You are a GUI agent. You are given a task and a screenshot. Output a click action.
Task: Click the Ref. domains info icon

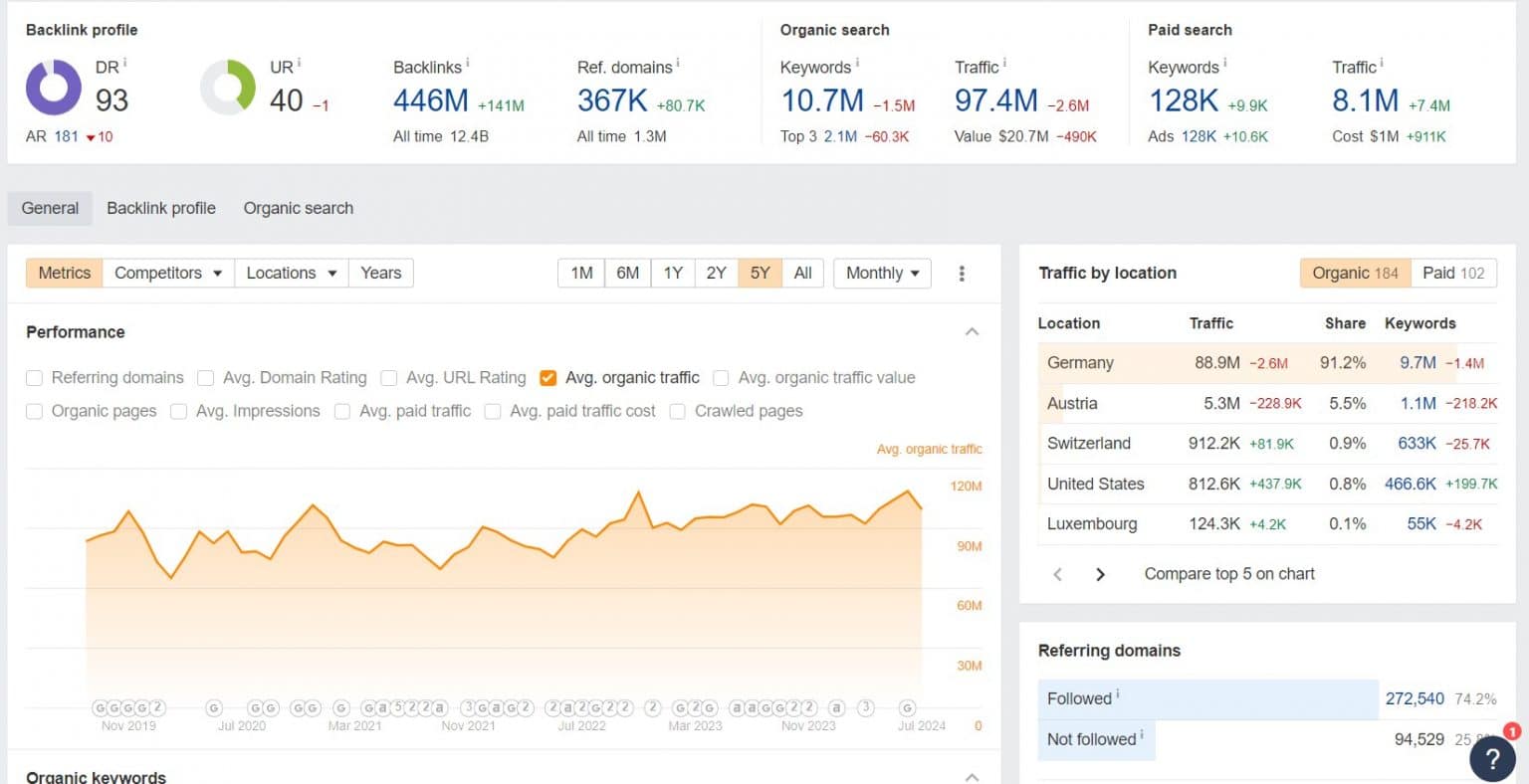(x=678, y=61)
